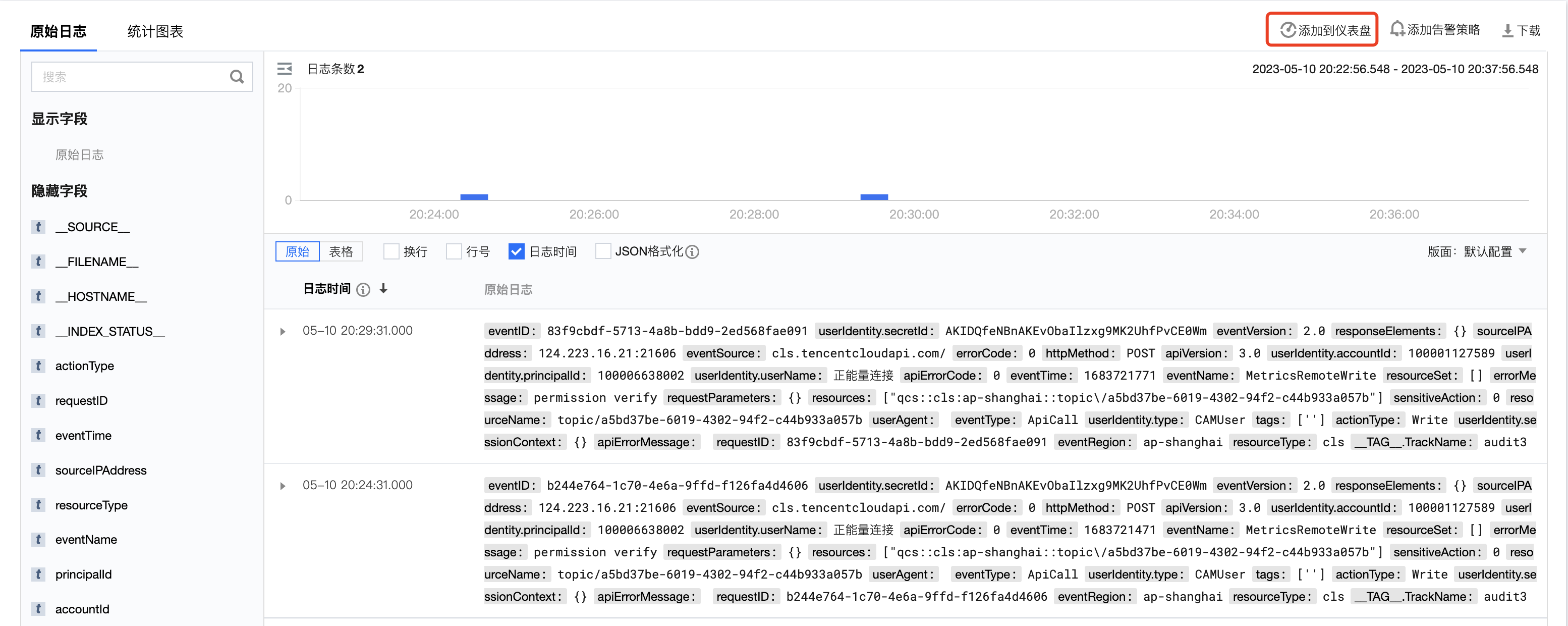The width and height of the screenshot is (1568, 626).
Task: Click the search magnifier icon
Action: click(x=237, y=77)
